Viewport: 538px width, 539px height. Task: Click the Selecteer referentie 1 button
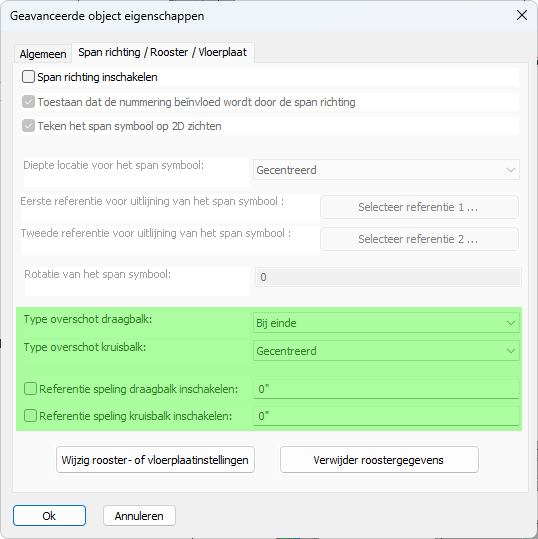(419, 207)
